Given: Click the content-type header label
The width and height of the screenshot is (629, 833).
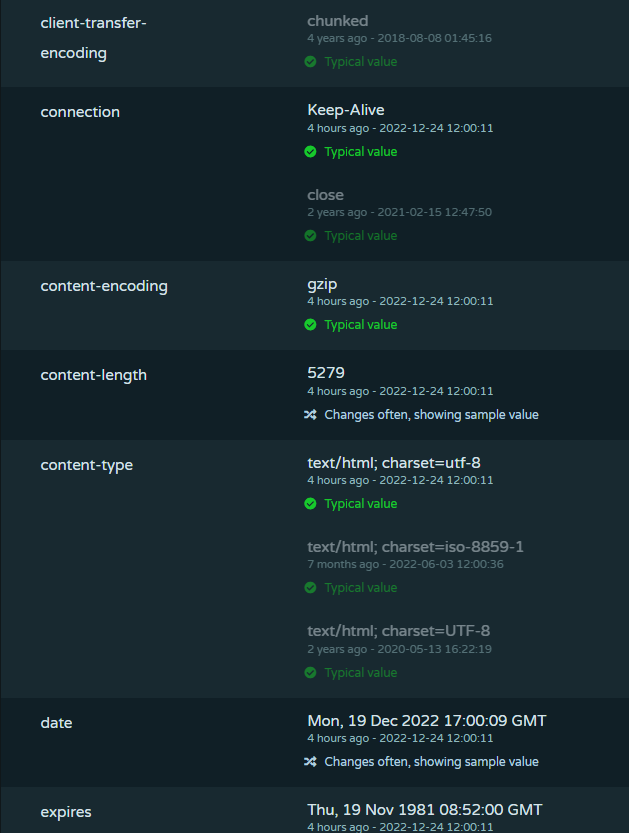Looking at the screenshot, I should tap(87, 465).
